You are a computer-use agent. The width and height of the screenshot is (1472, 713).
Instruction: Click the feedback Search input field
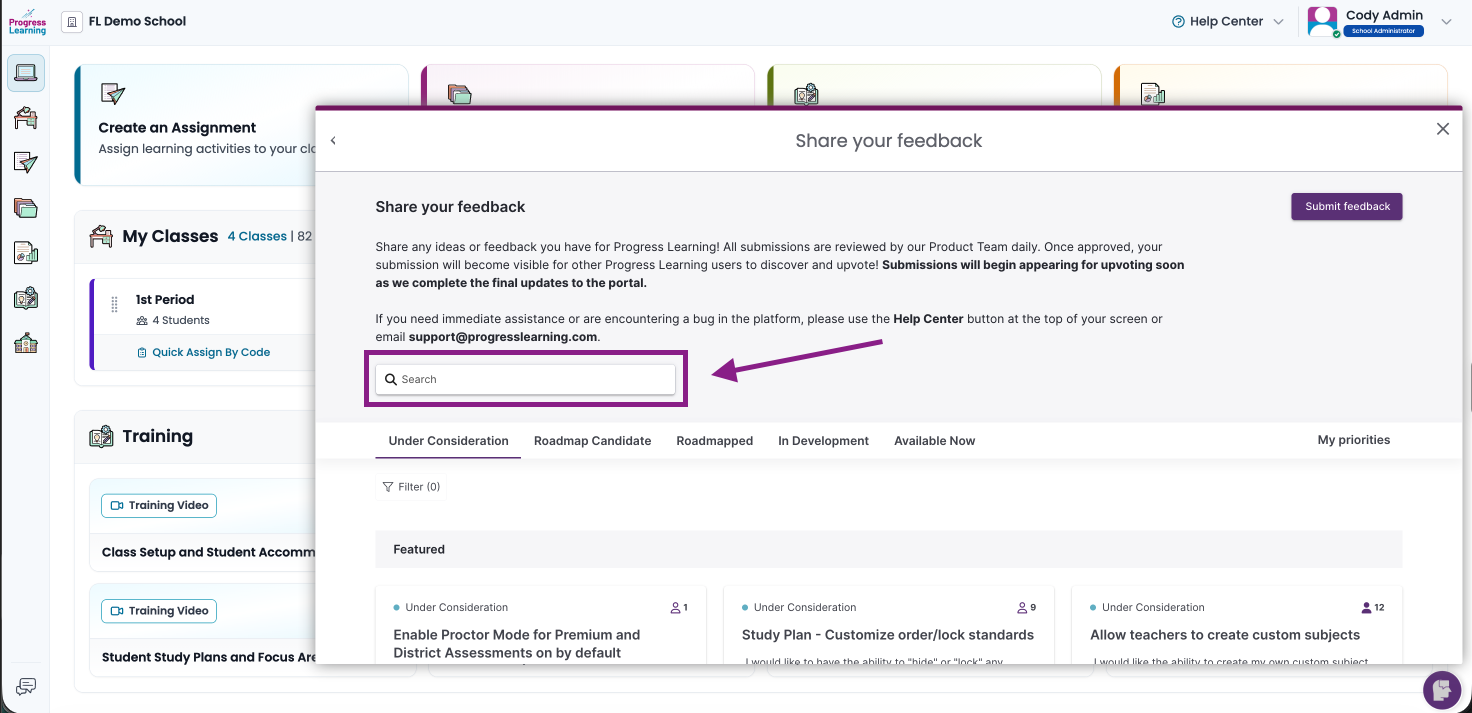[x=526, y=379]
